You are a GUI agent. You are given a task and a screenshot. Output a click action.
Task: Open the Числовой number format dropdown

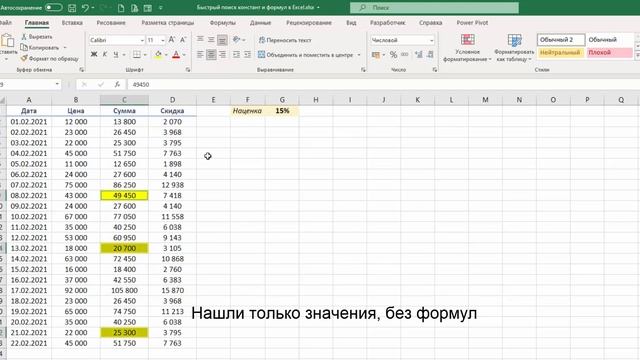pyautogui.click(x=431, y=40)
